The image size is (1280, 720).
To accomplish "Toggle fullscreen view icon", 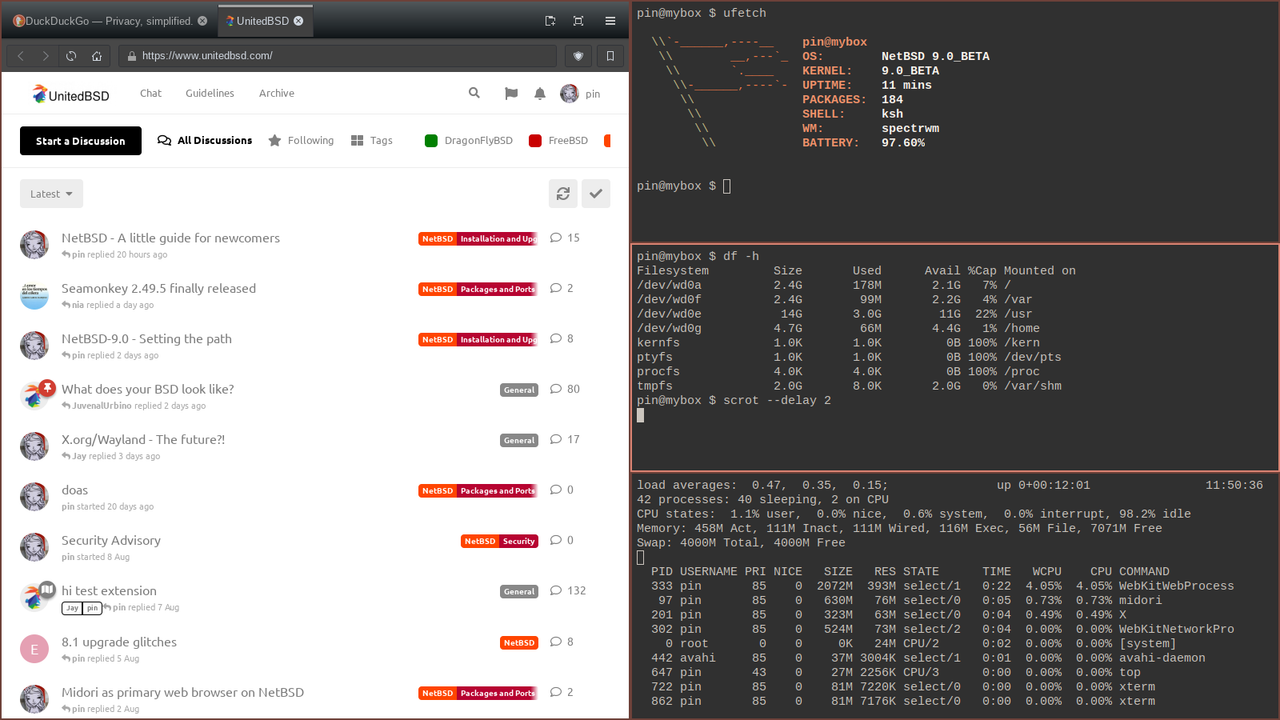I will 578,20.
